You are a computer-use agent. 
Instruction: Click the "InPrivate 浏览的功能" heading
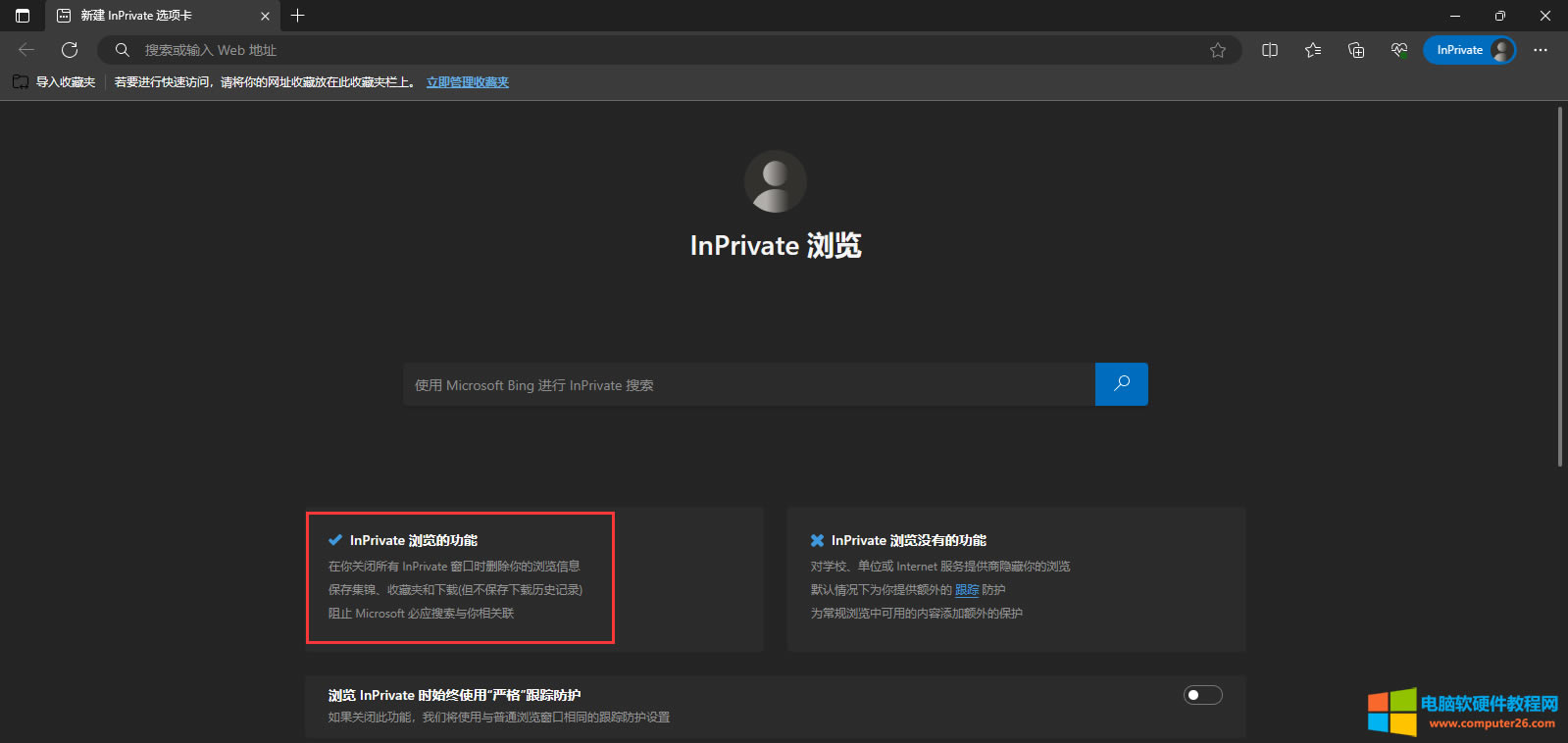click(414, 540)
